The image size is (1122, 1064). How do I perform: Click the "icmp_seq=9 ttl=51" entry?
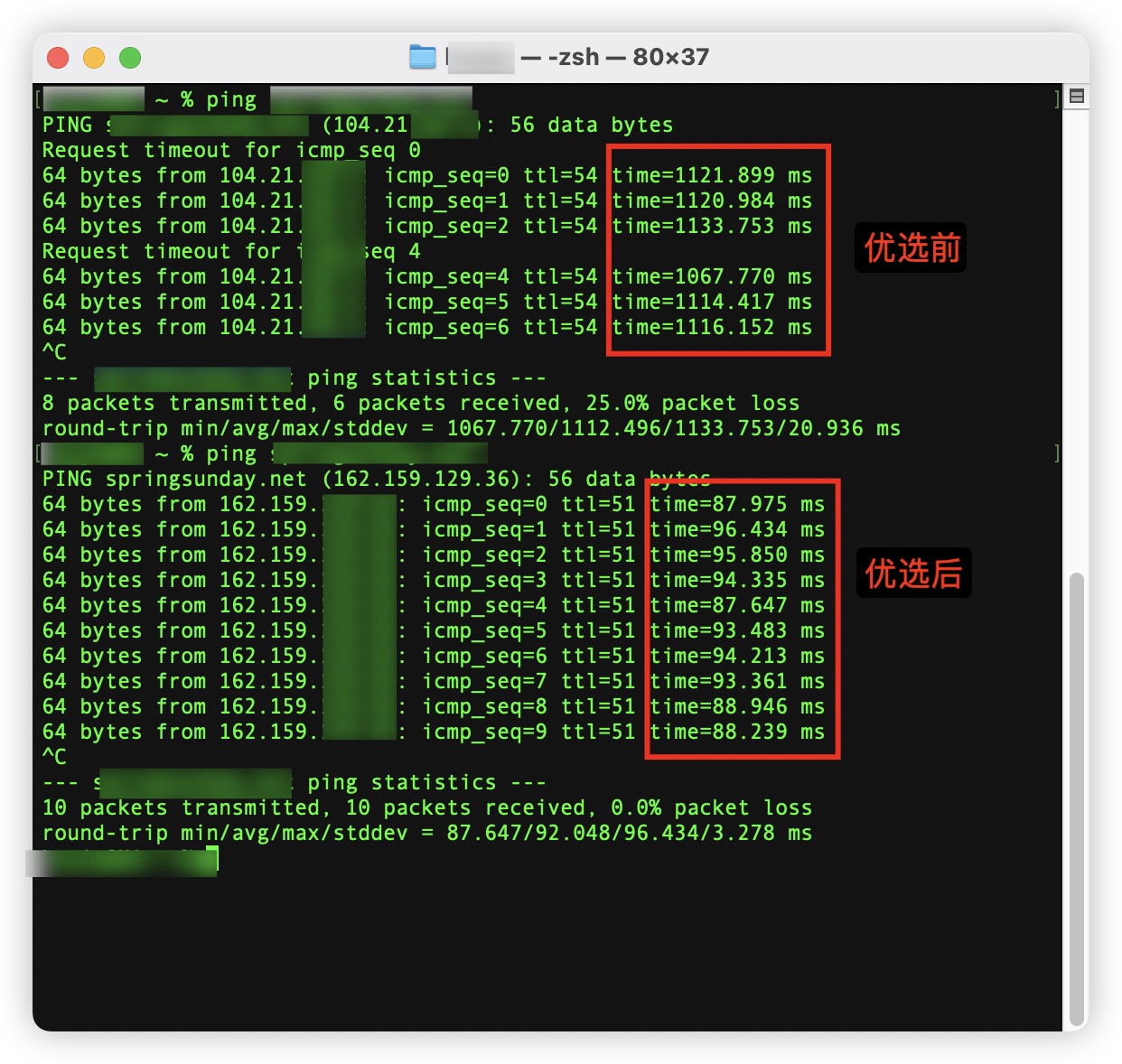[528, 732]
